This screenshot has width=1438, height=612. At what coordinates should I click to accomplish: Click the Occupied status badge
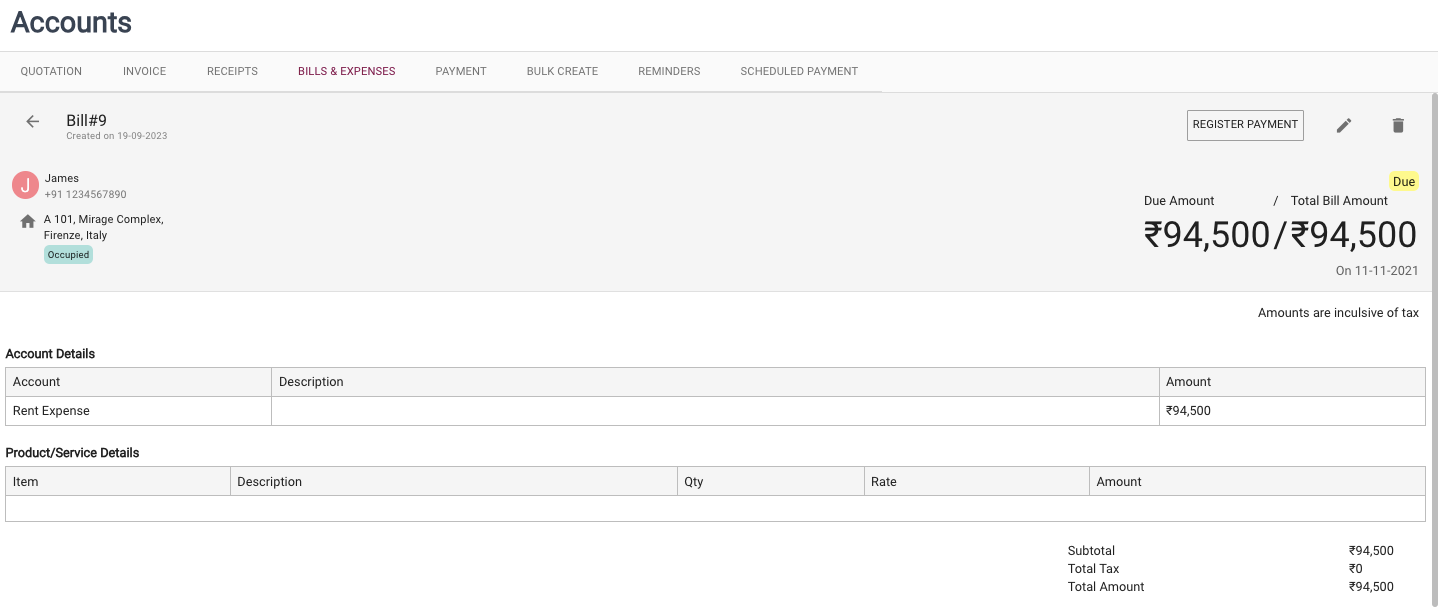click(68, 255)
